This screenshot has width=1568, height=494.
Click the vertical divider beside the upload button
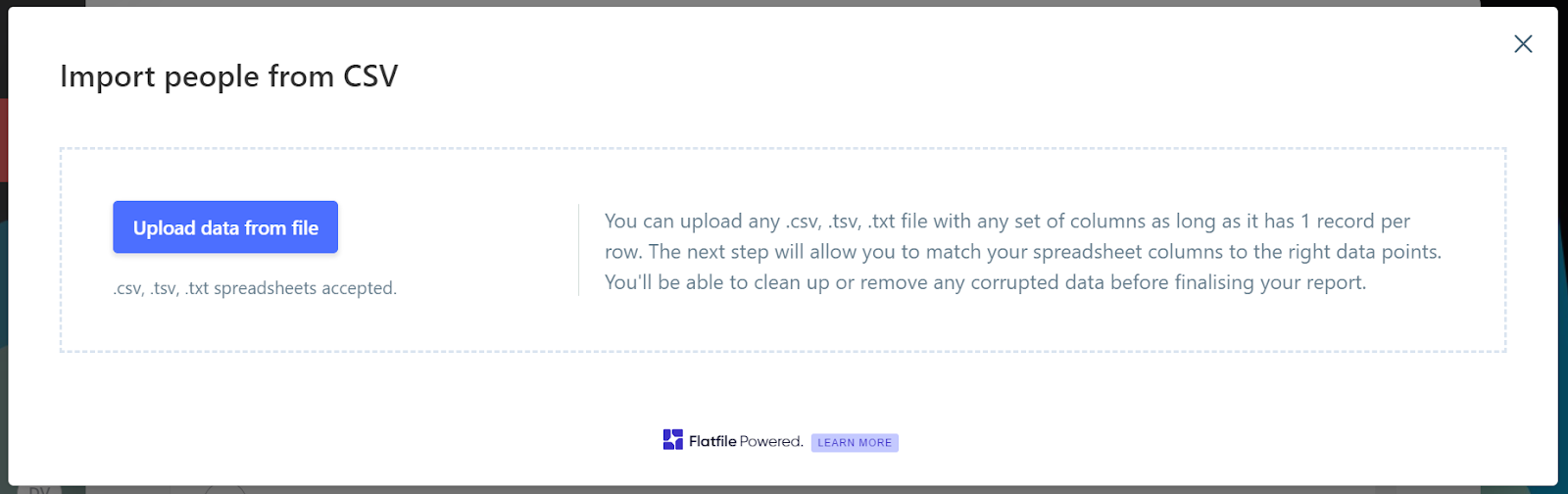[x=578, y=250]
